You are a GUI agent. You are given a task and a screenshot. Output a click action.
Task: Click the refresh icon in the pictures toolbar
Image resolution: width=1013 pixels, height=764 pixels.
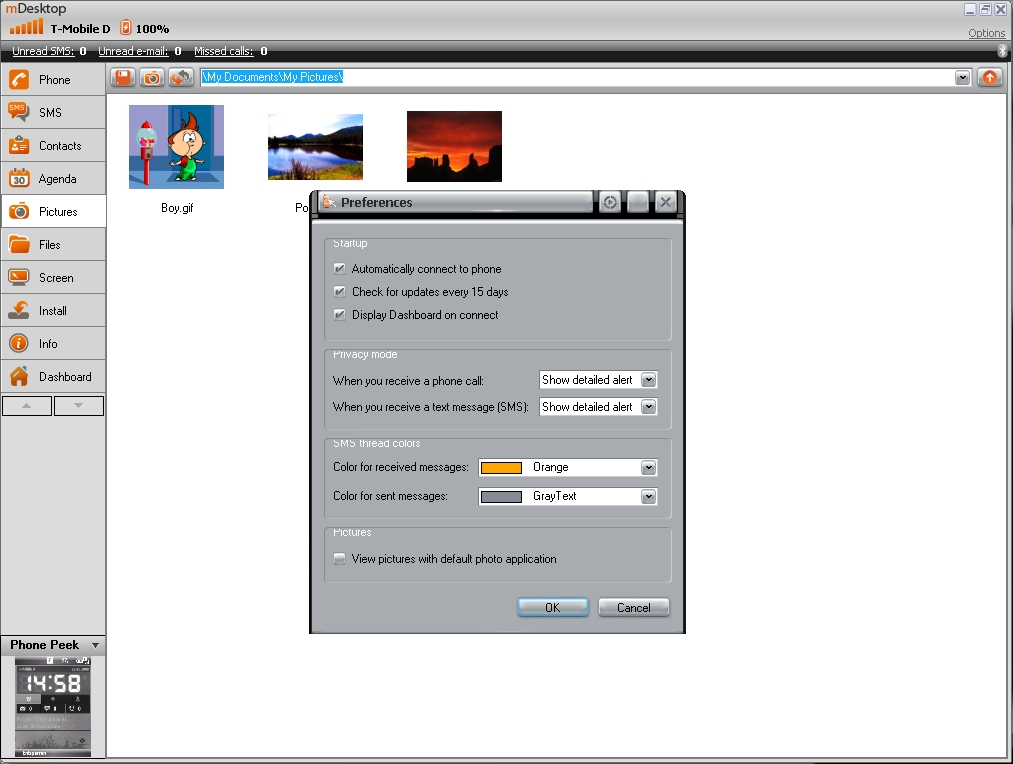[x=181, y=77]
